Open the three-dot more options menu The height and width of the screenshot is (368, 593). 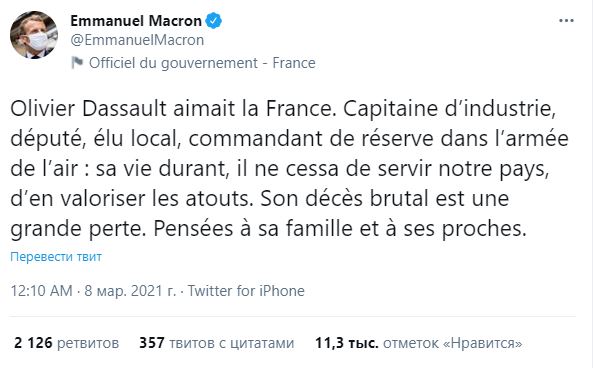click(x=566, y=20)
